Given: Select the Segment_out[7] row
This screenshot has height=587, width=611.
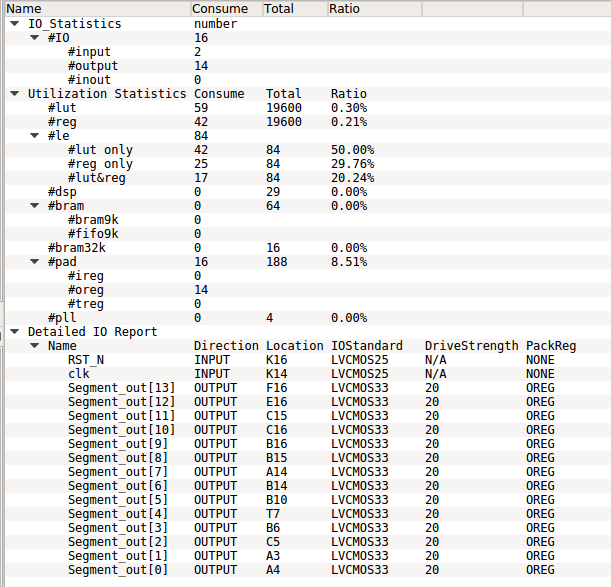Looking at the screenshot, I should coord(308,472).
